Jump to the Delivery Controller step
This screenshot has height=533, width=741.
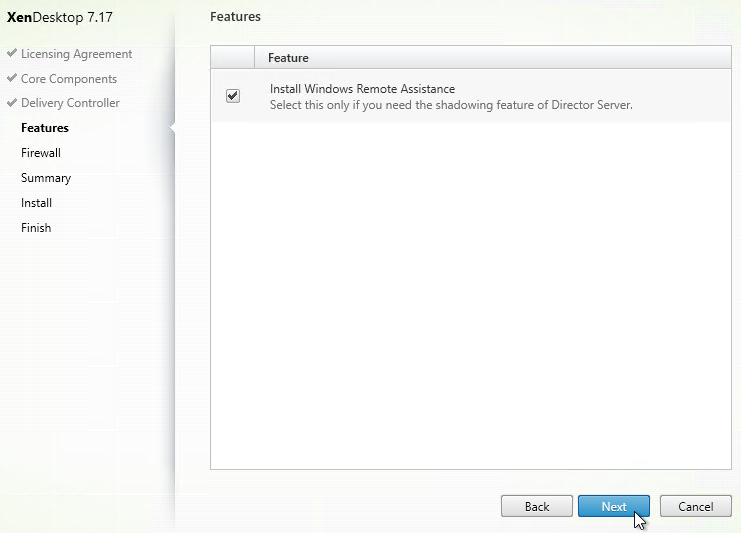70,103
